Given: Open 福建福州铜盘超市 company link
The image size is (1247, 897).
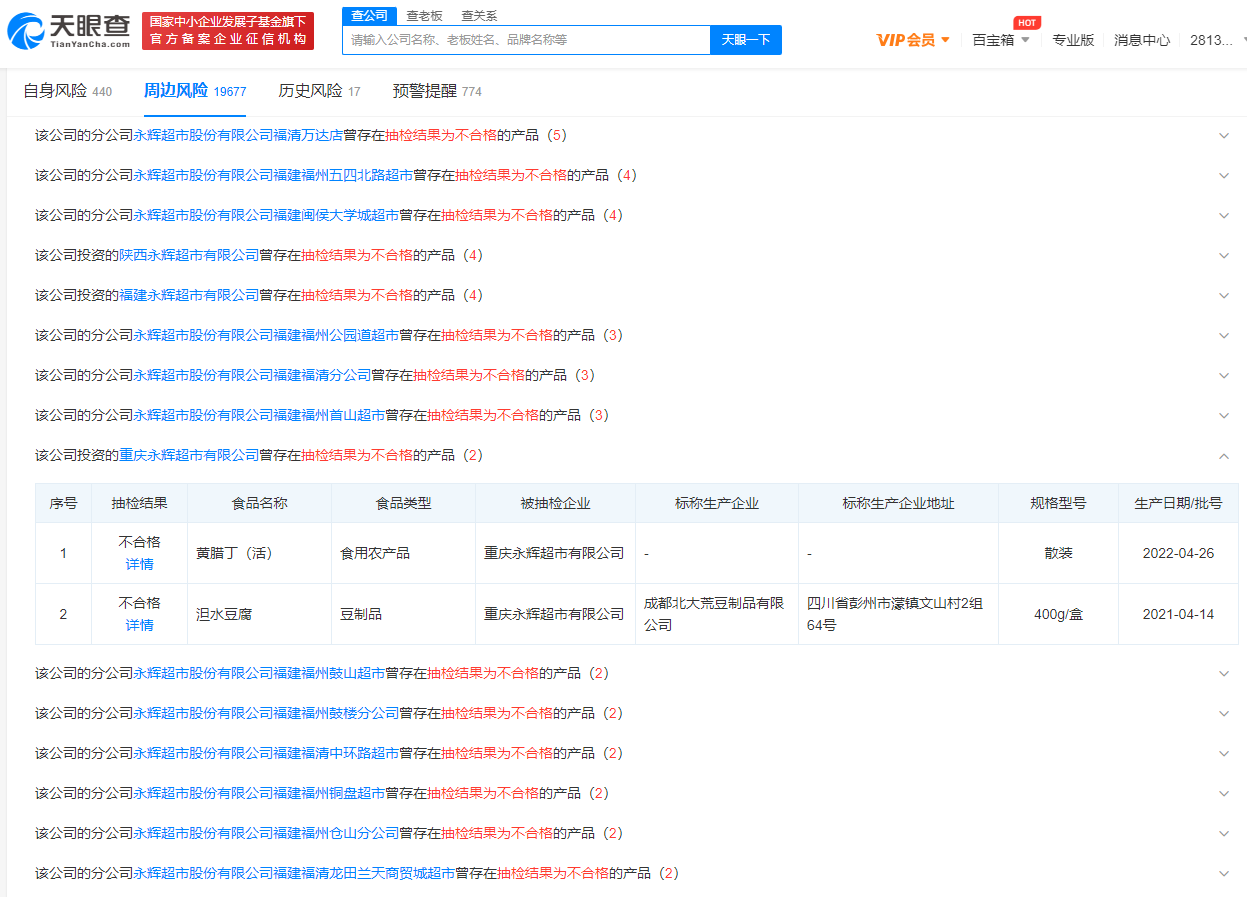Looking at the screenshot, I should click(x=259, y=793).
